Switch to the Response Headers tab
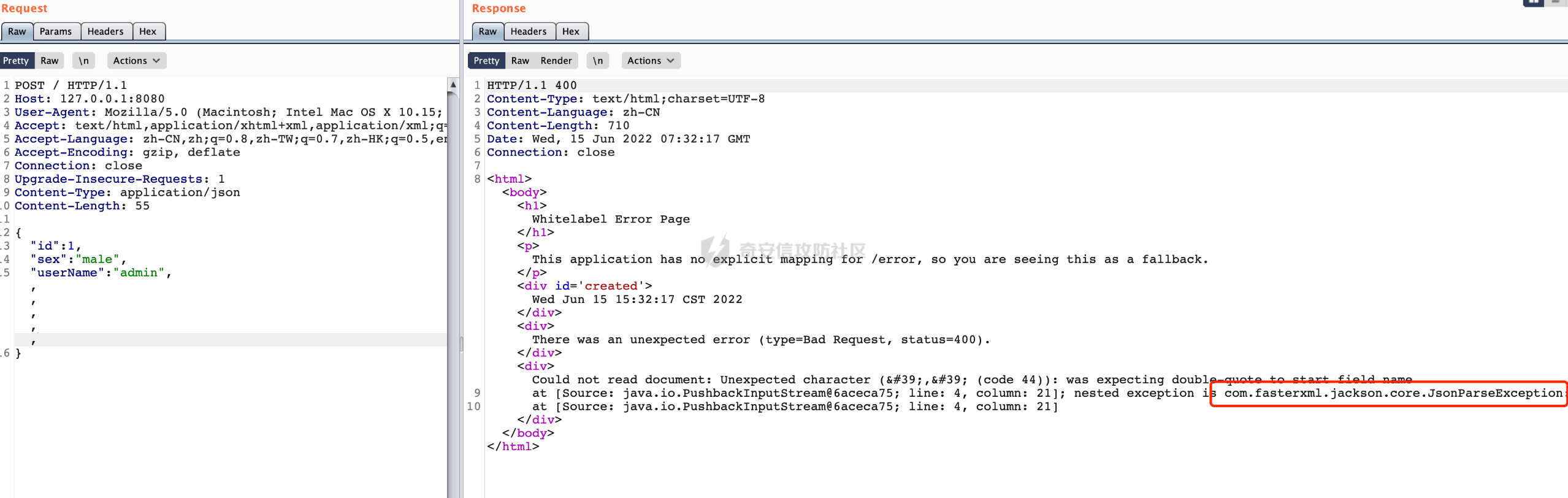Screen dimensions: 1568x498 [x=528, y=31]
